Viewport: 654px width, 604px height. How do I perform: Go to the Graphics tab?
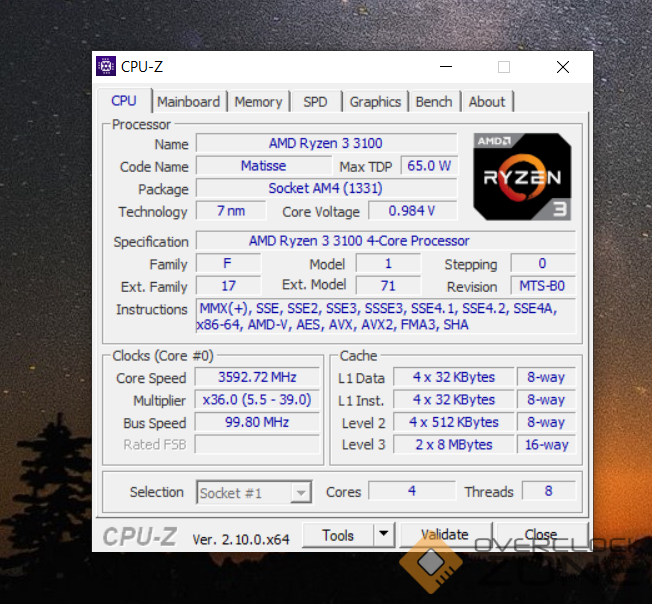pyautogui.click(x=375, y=102)
